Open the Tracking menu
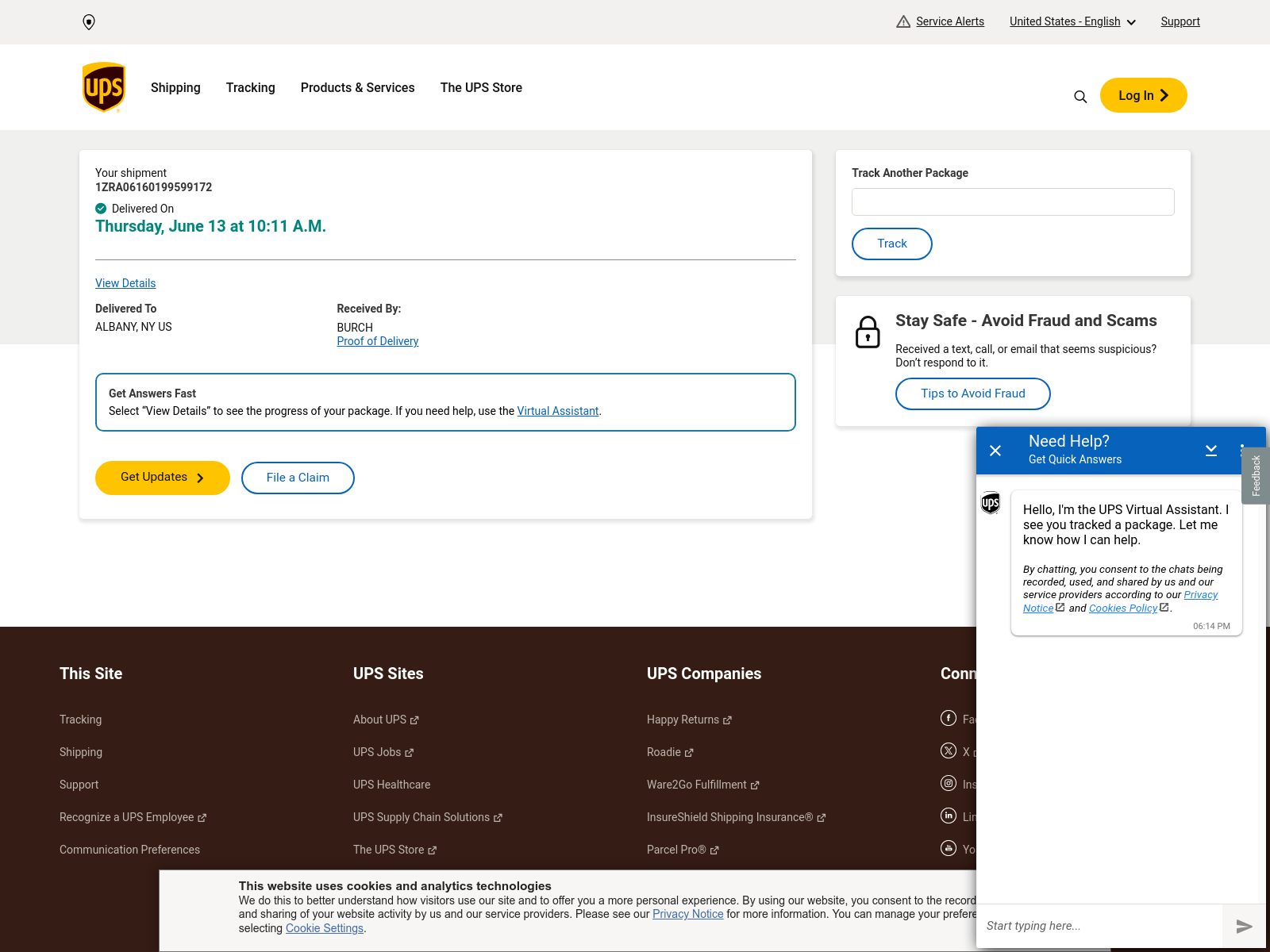This screenshot has height=952, width=1270. click(251, 87)
